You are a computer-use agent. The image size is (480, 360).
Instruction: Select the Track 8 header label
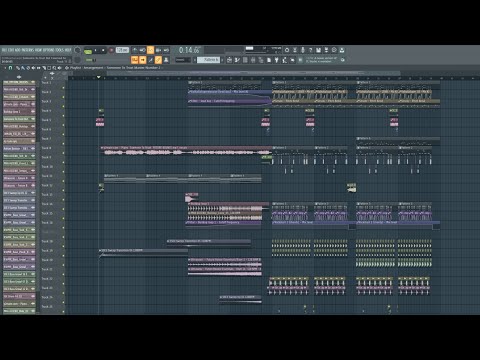coord(46,148)
